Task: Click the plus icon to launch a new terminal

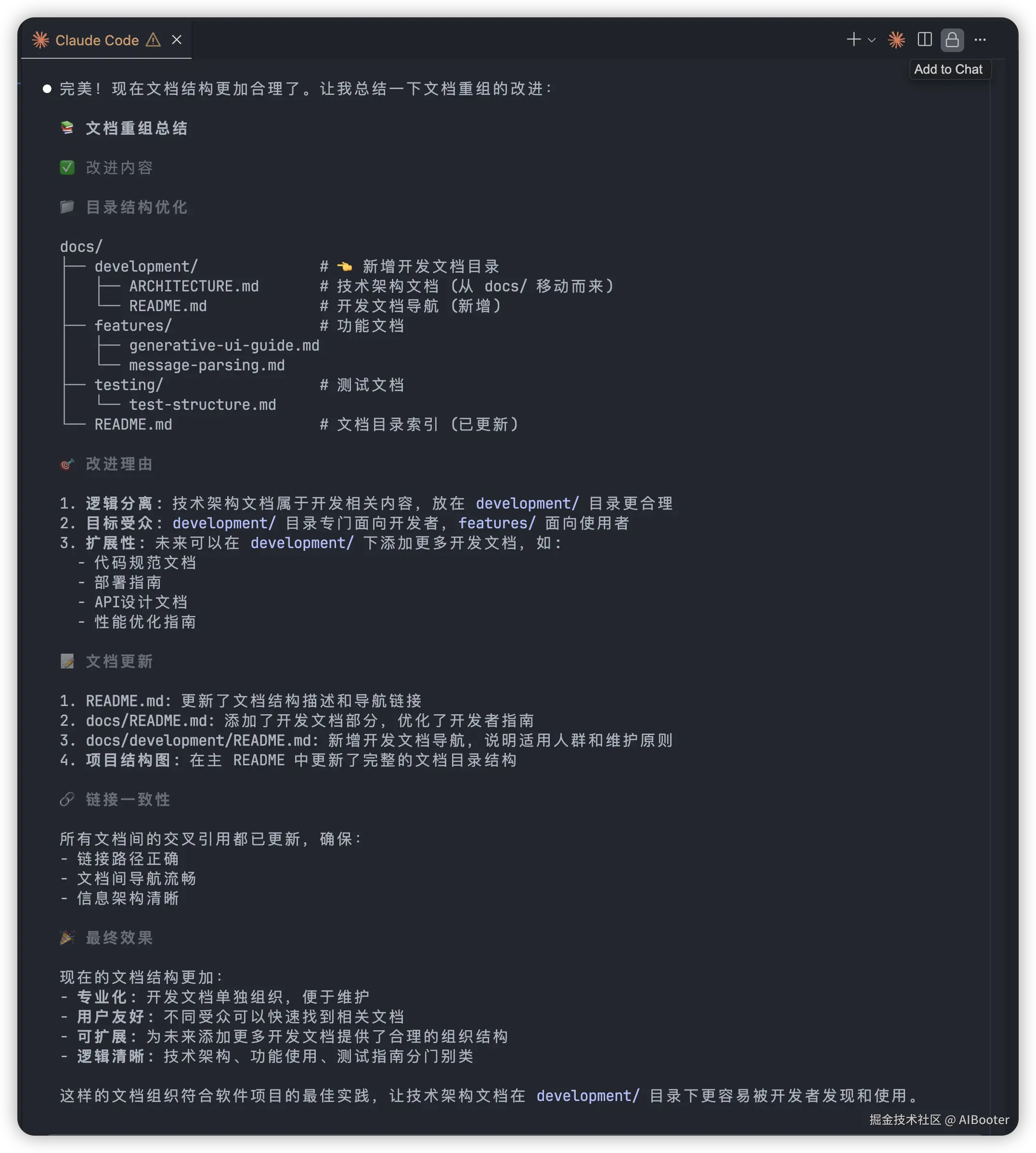Action: (x=853, y=39)
